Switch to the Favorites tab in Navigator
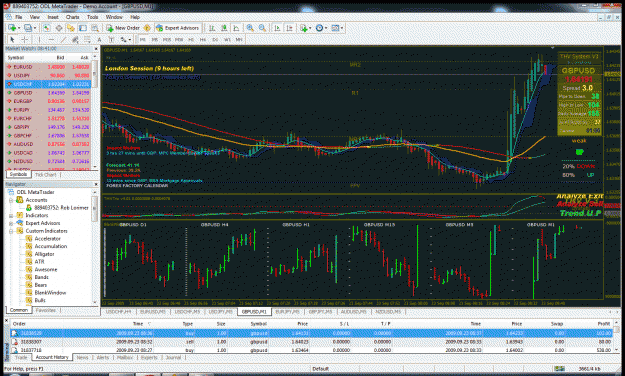625x376 pixels. (45, 310)
